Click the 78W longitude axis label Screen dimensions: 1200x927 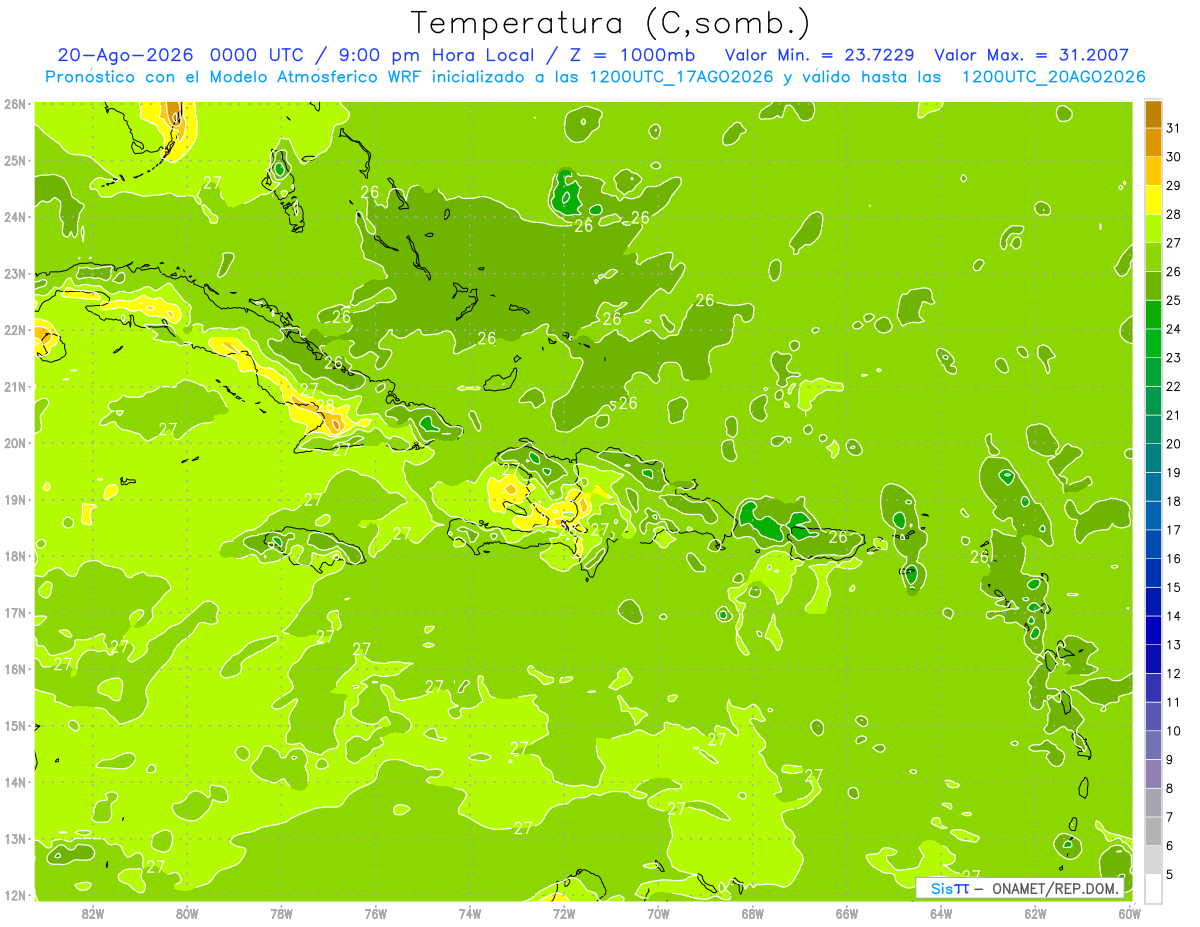click(x=281, y=913)
